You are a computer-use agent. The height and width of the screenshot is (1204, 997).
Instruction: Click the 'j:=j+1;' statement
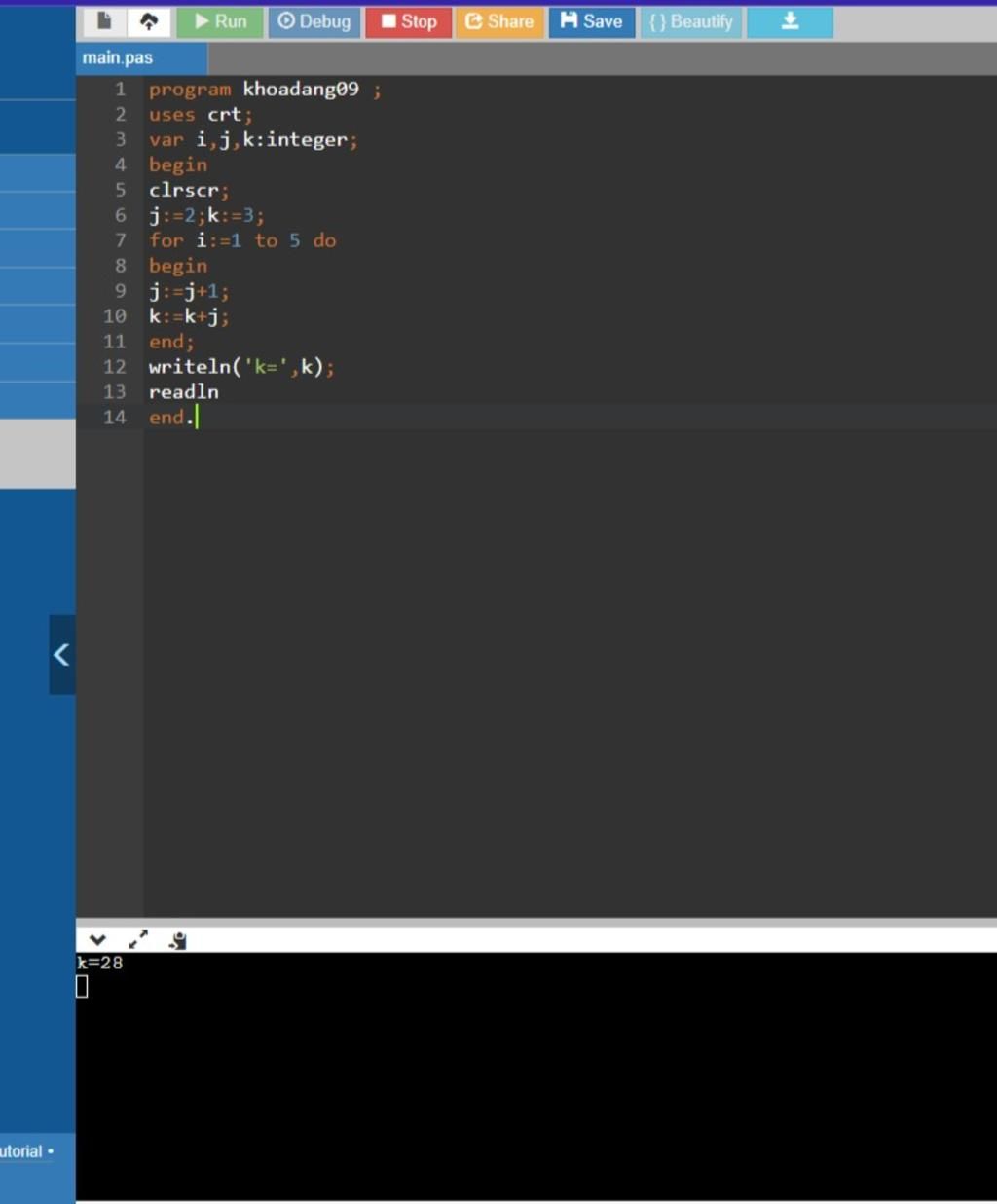(189, 291)
